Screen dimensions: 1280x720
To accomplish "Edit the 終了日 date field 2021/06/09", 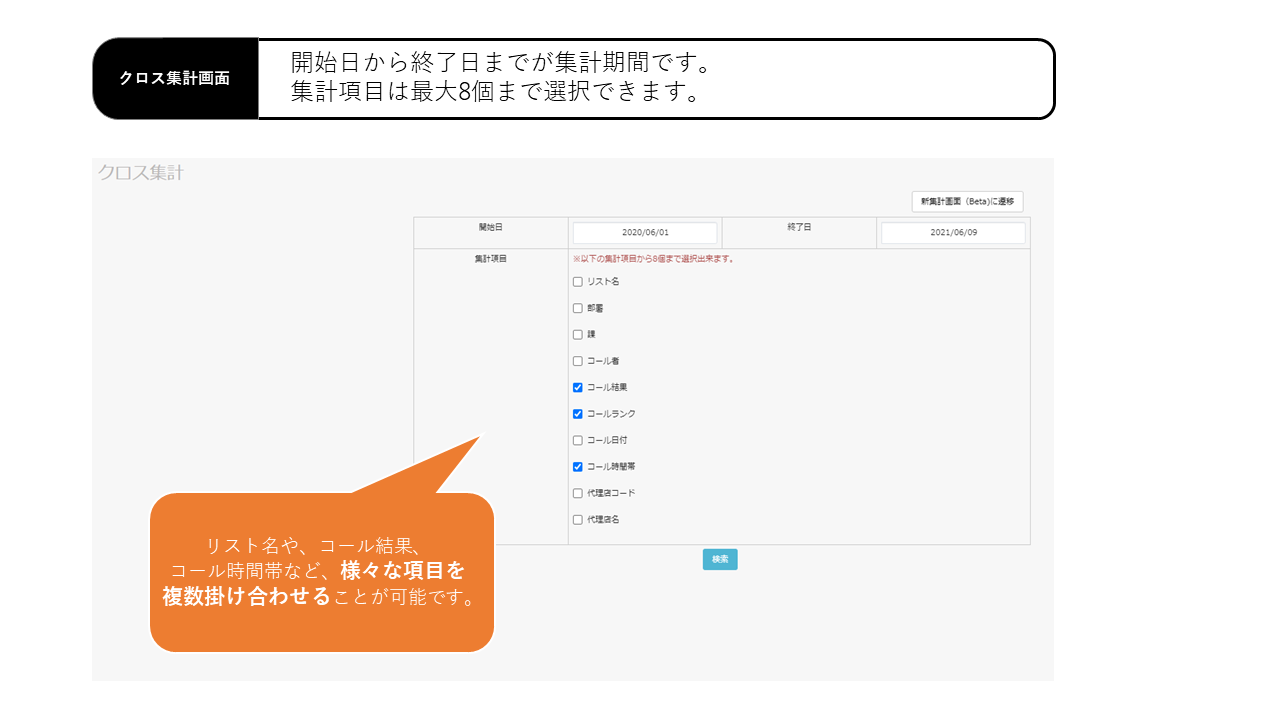I will [x=953, y=232].
